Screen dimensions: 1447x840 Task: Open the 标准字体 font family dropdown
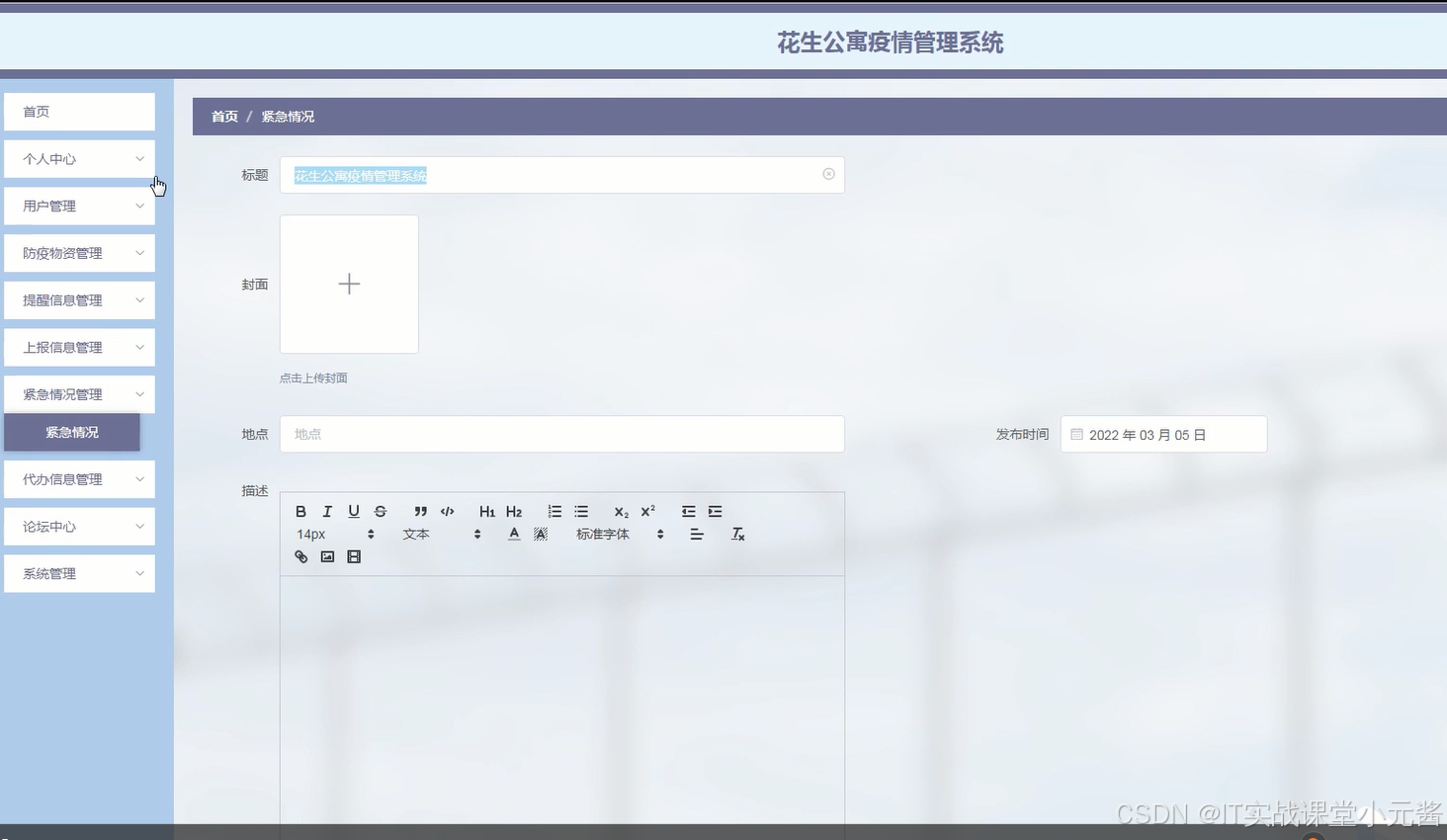point(620,534)
